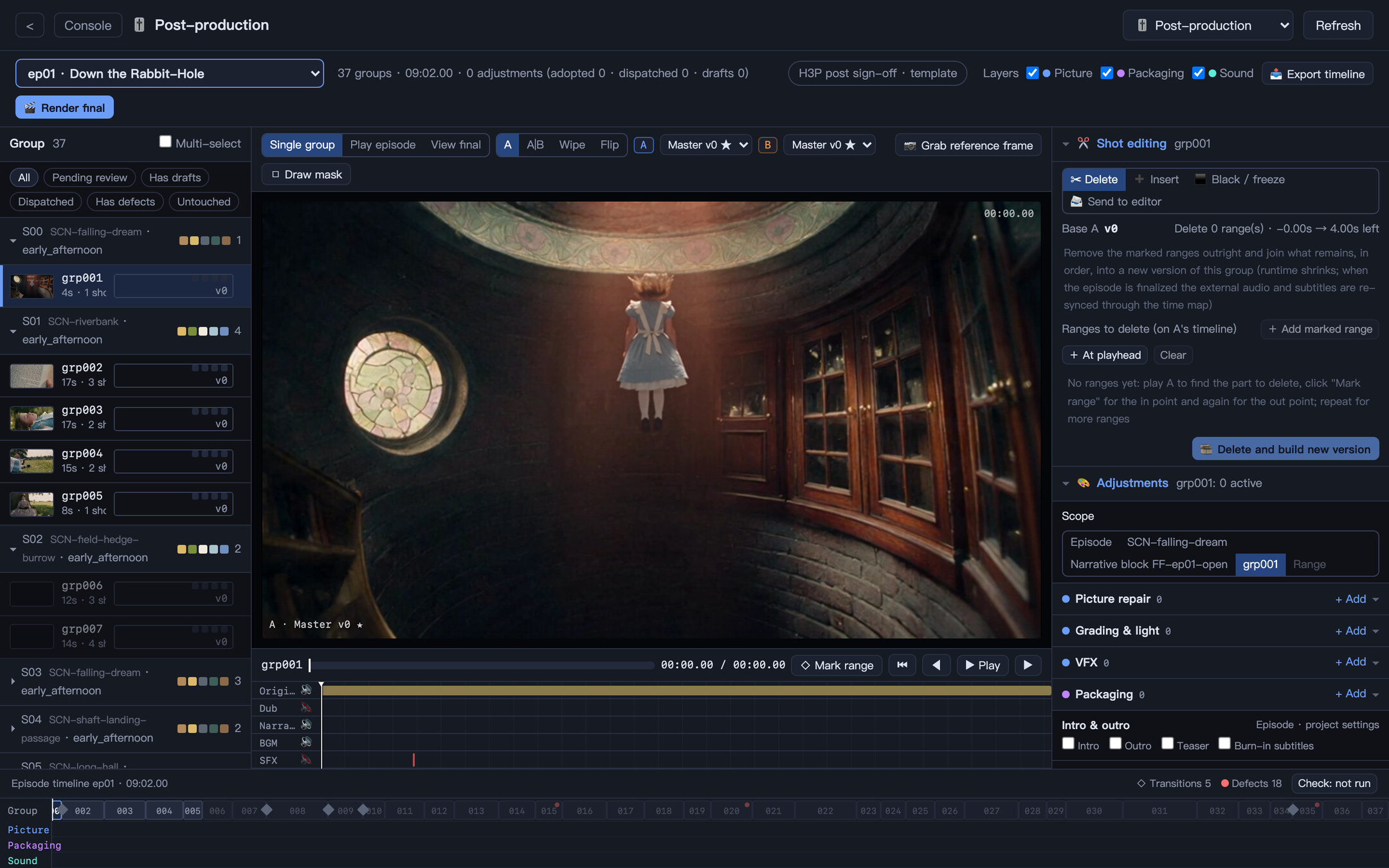Image resolution: width=1389 pixels, height=868 pixels.
Task: Mute the BGM track speaker icon
Action: pyautogui.click(x=306, y=742)
